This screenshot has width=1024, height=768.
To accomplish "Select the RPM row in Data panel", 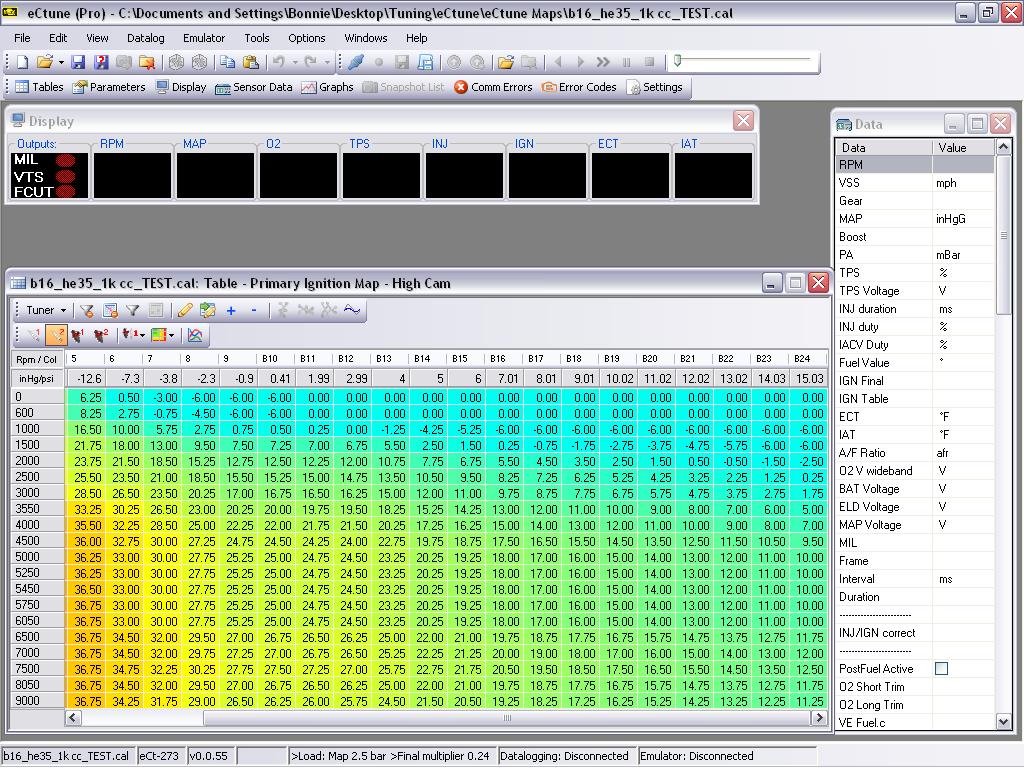I will (x=914, y=165).
